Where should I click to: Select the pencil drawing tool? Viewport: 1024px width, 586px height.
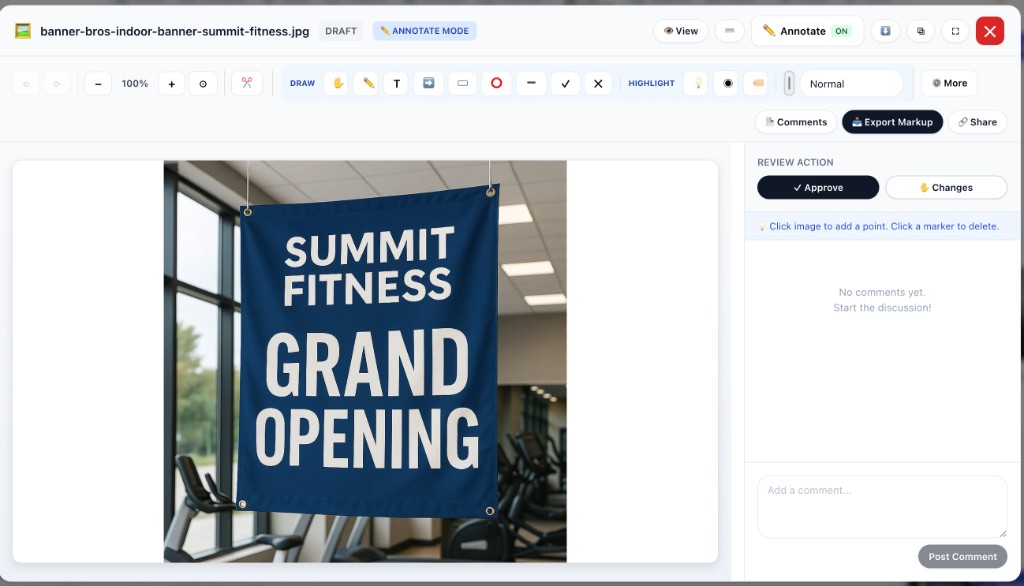(366, 83)
